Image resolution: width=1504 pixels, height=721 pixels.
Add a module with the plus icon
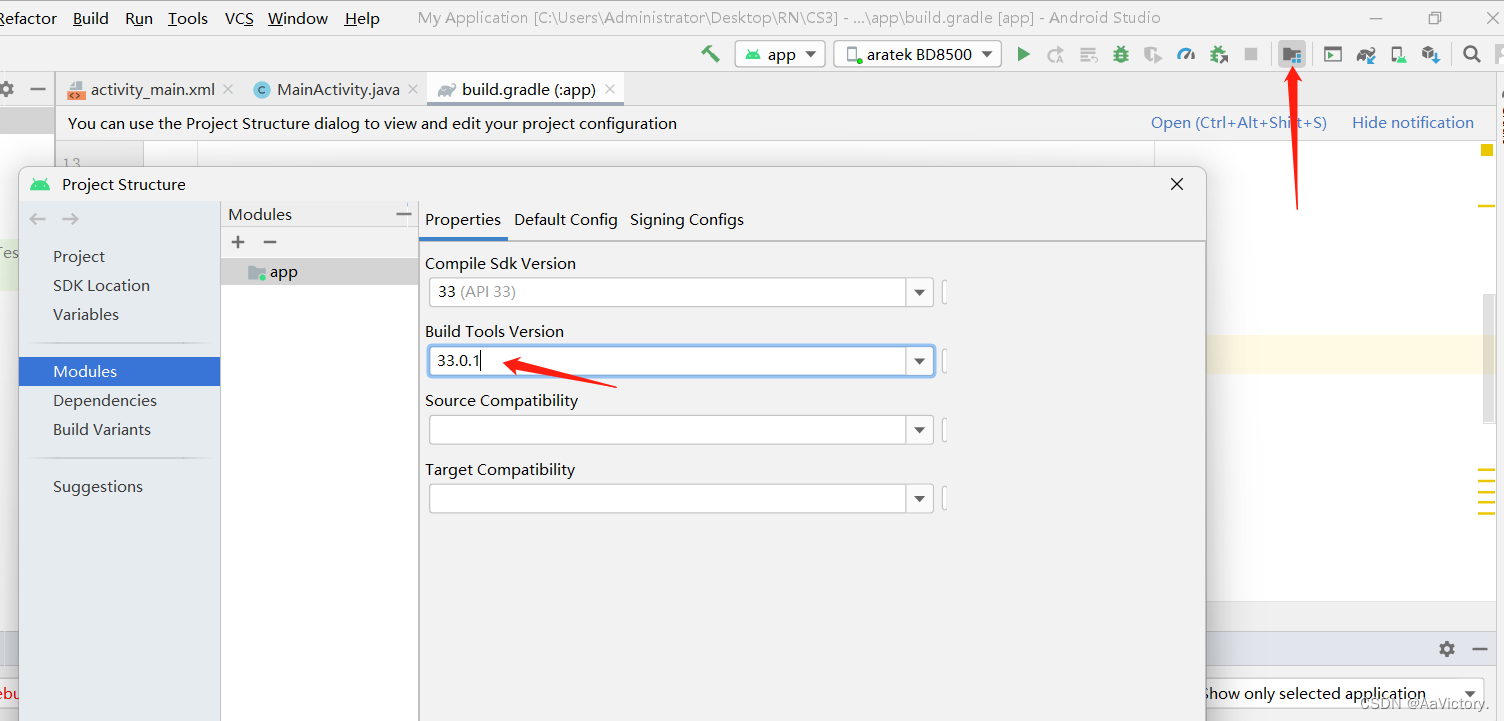[238, 242]
